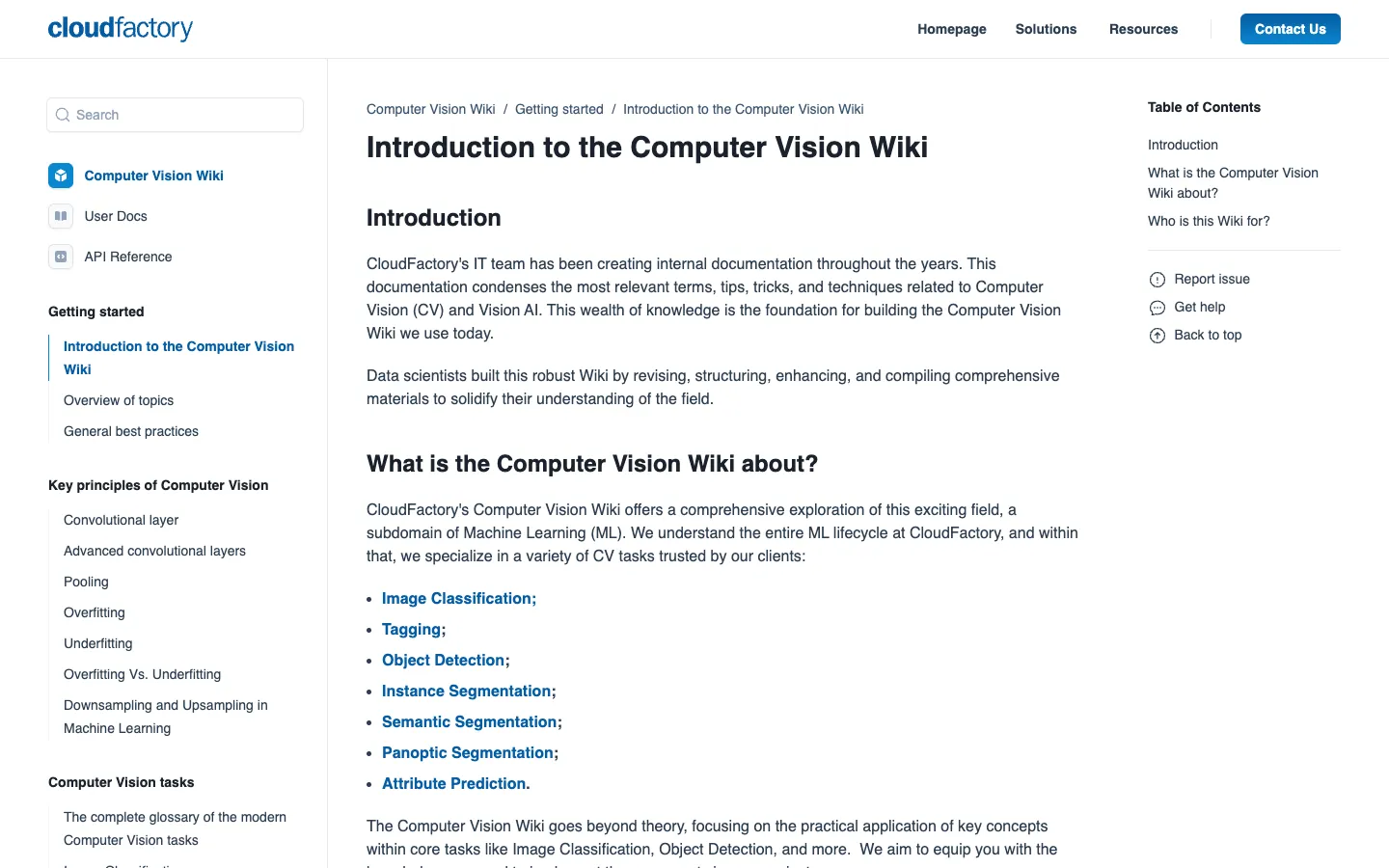Viewport: 1389px width, 868px height.
Task: Select Getting started breadcrumb link
Action: click(x=559, y=109)
